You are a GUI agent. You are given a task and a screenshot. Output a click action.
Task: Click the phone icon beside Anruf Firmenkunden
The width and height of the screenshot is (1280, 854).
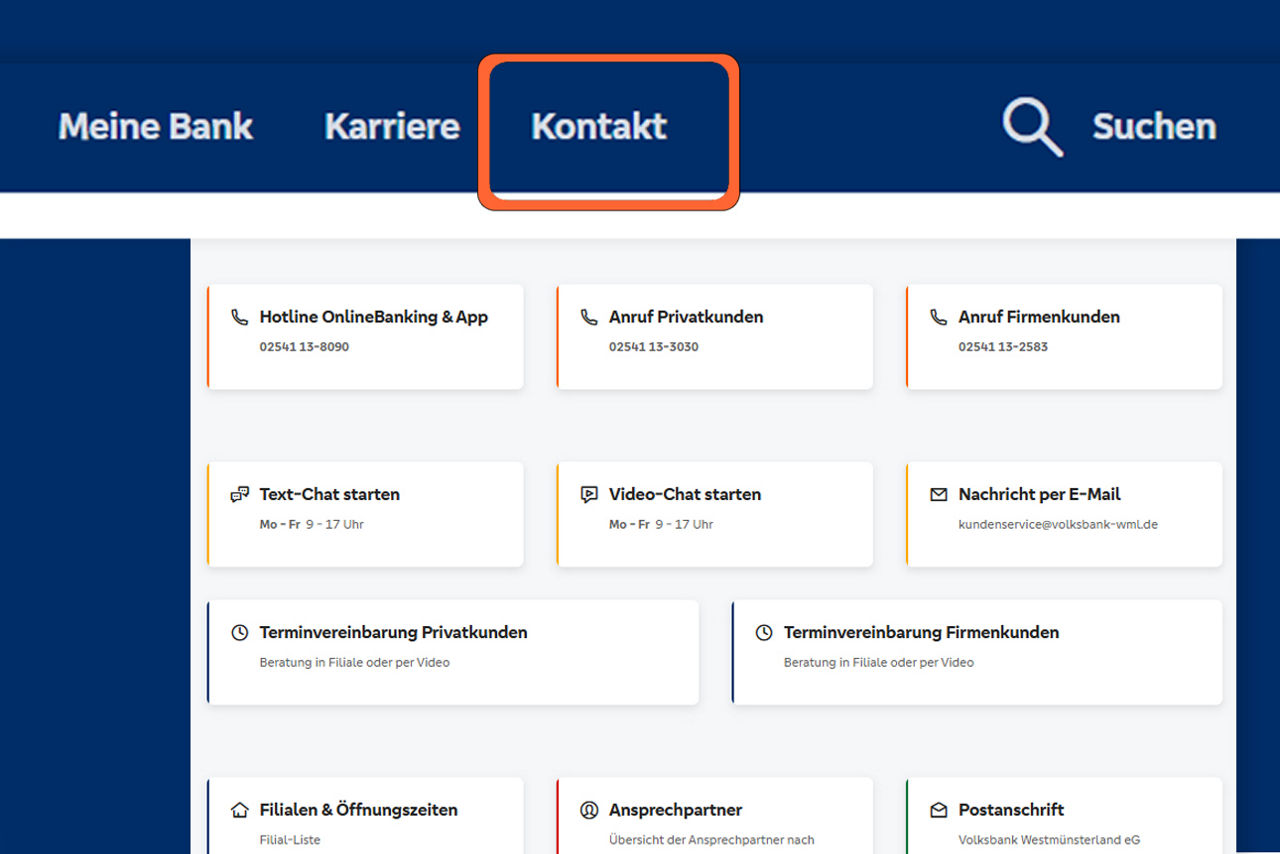pyautogui.click(x=938, y=317)
